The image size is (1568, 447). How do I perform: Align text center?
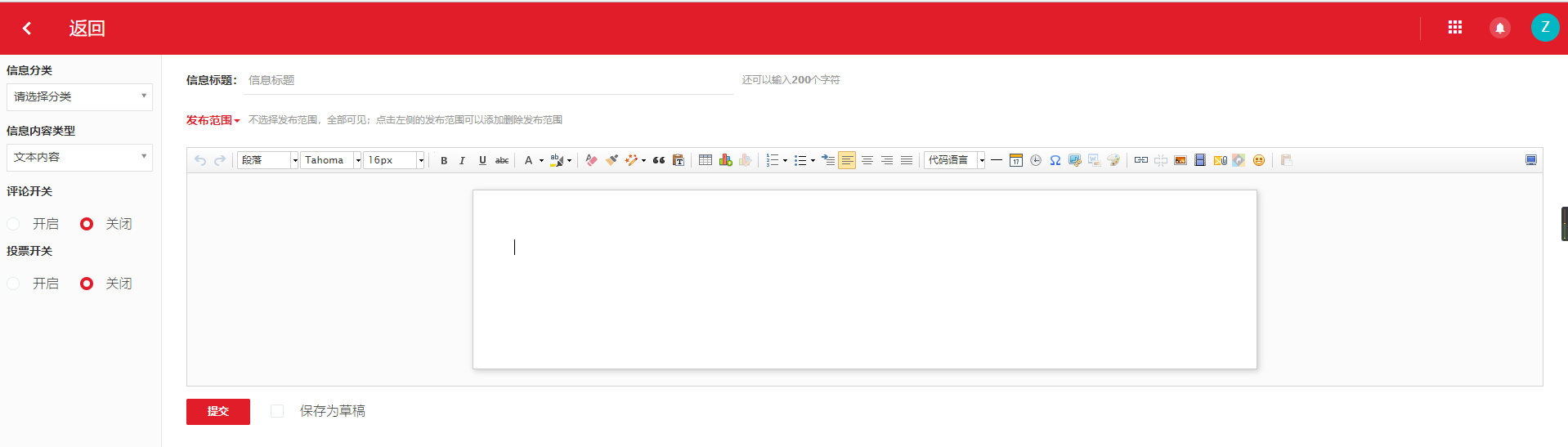pos(867,160)
